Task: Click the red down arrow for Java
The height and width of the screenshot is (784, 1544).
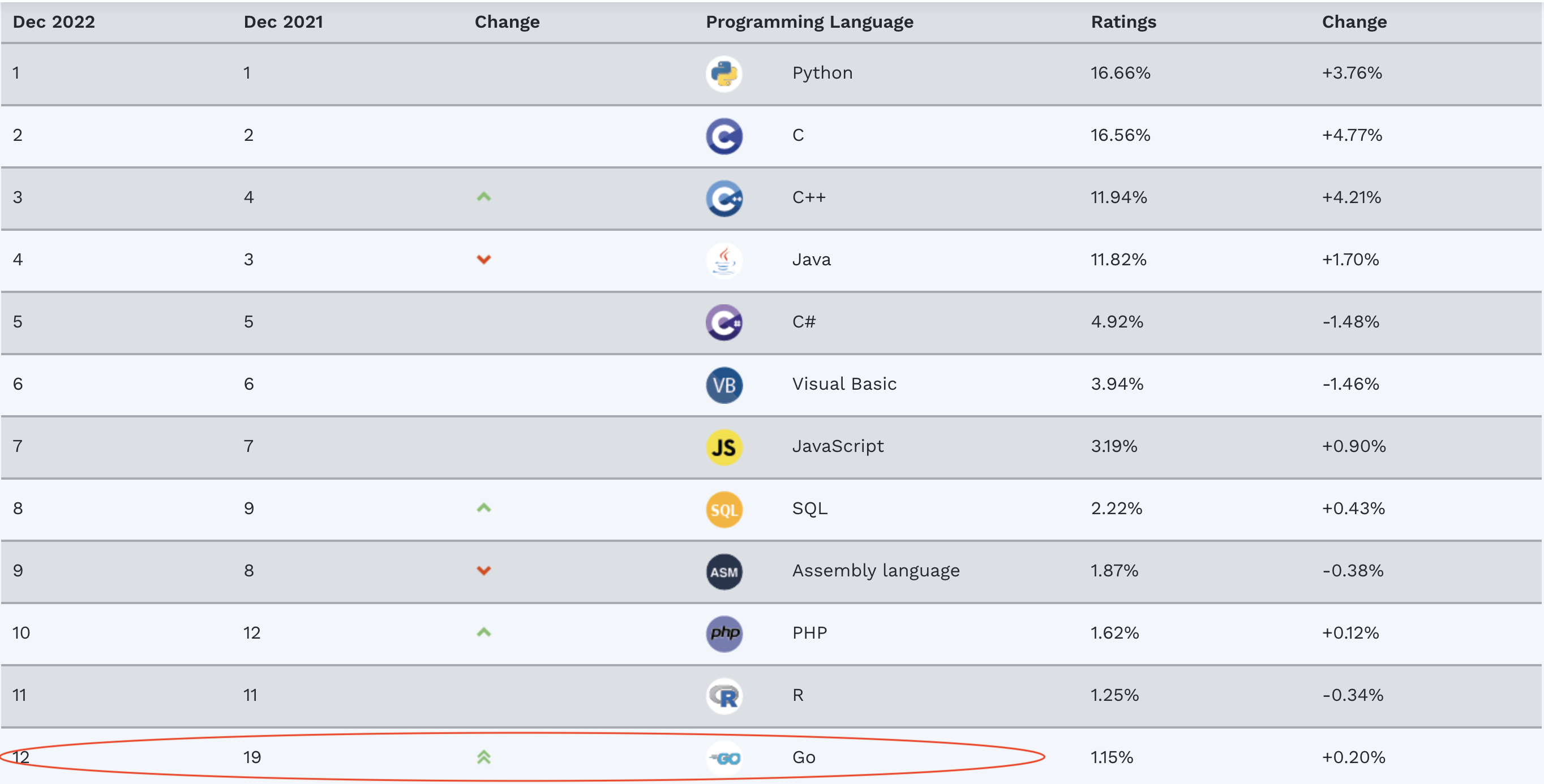Action: pyautogui.click(x=484, y=259)
